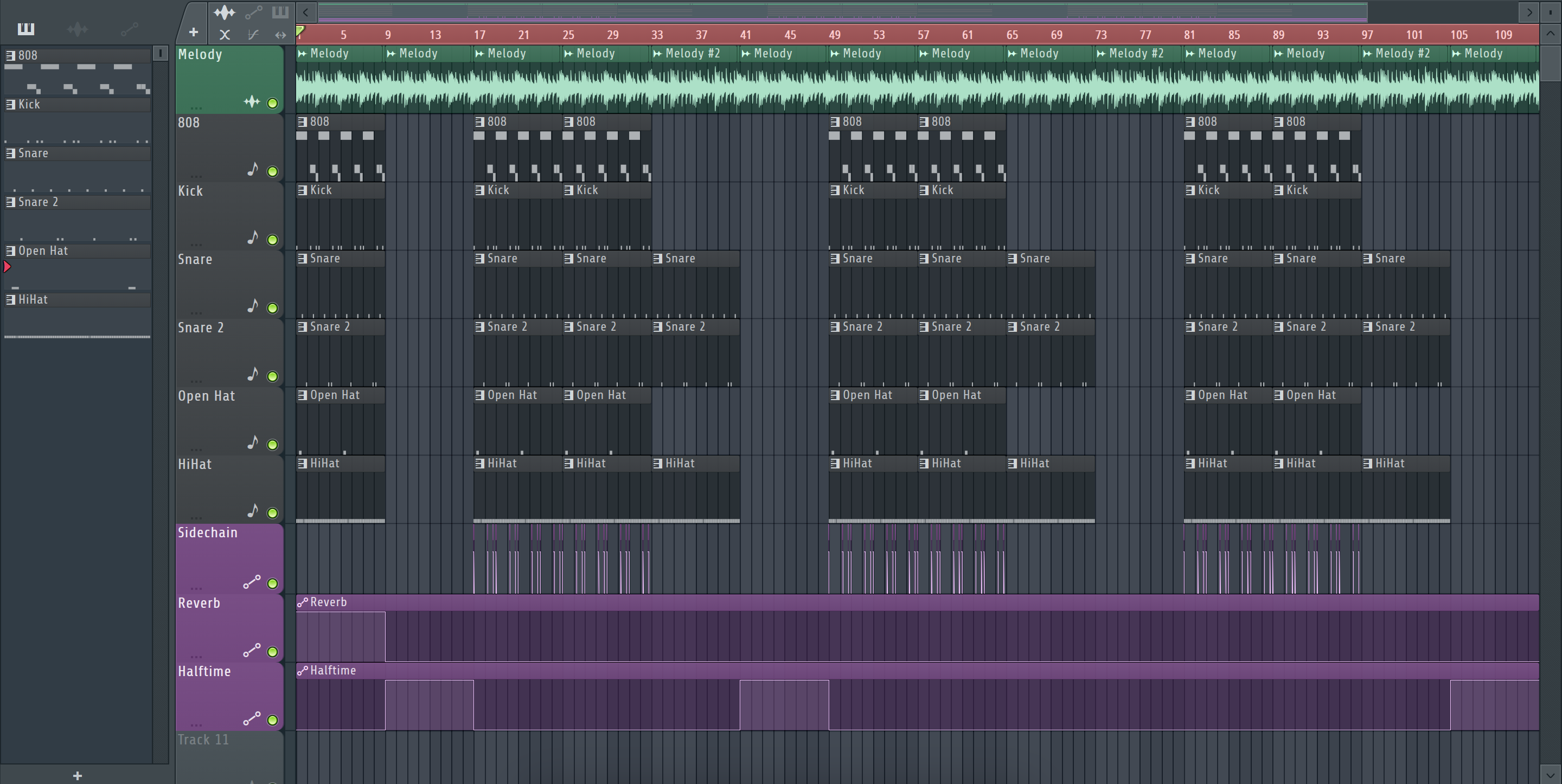Open clip menu of first Melody clip at bar 1
1562x784 pixels.
302,53
